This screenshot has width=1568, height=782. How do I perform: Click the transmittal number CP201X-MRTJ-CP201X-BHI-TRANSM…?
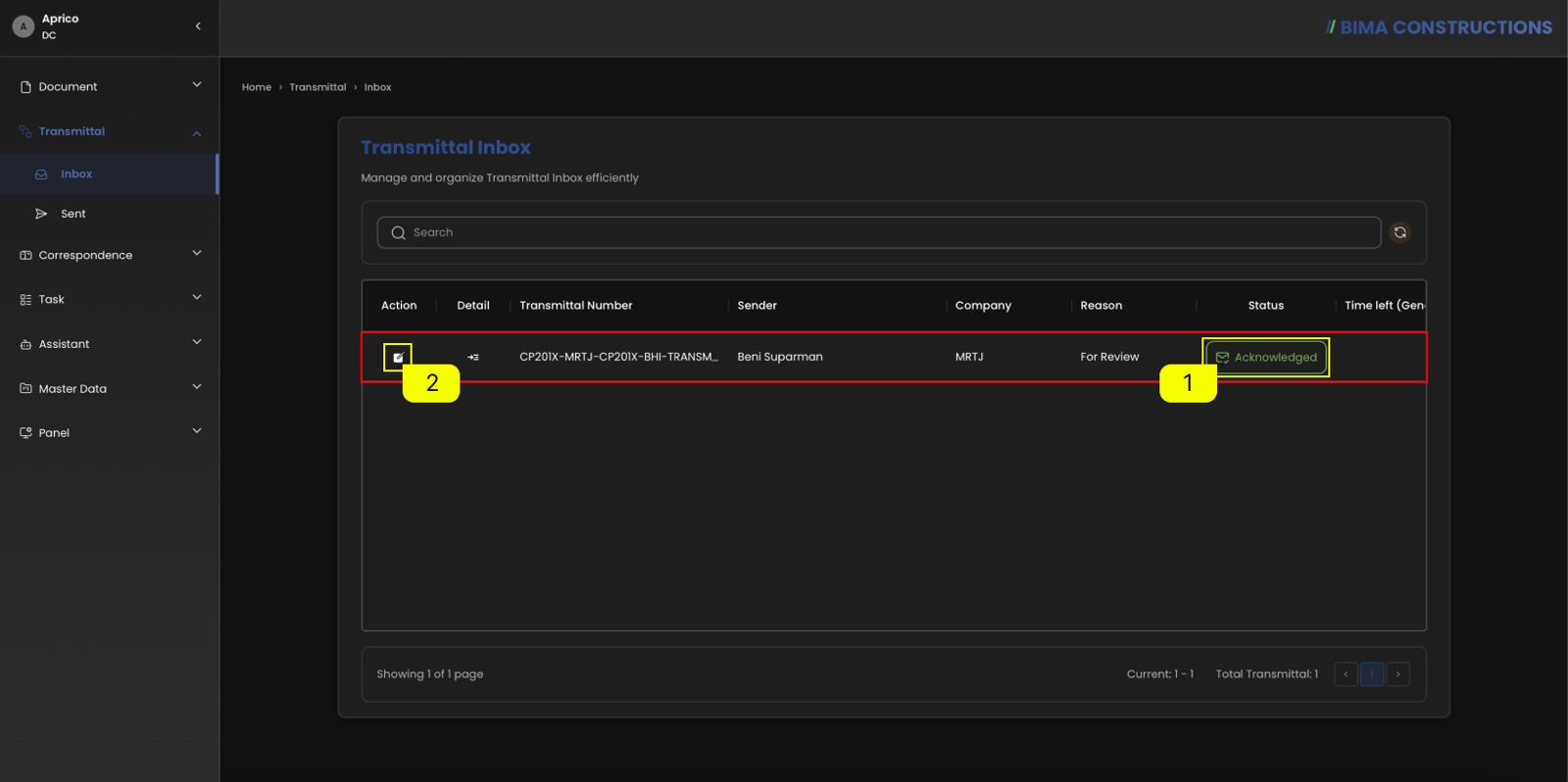click(x=618, y=357)
